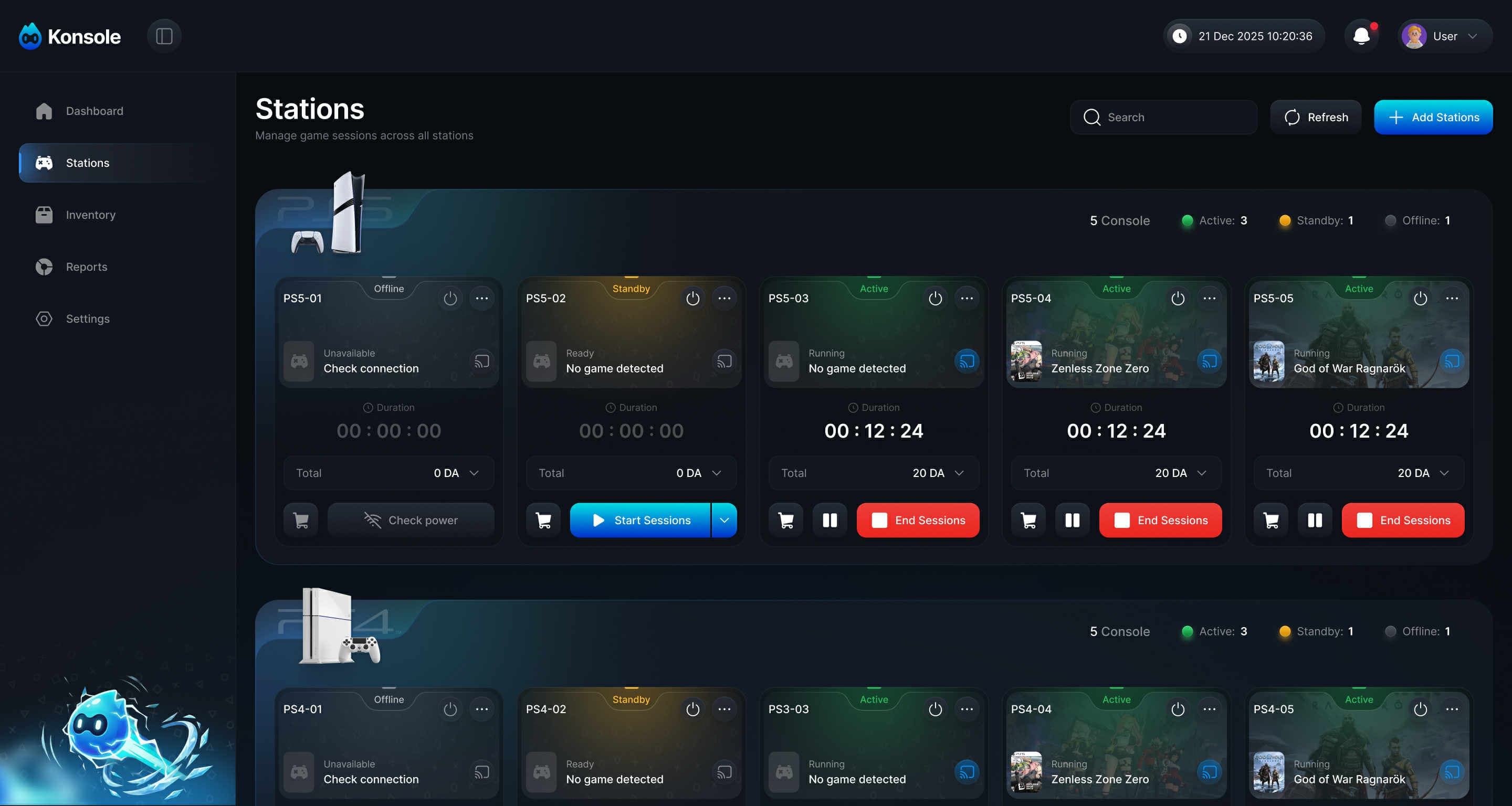End the session on PS5-04
Viewport: 1512px width, 806px height.
pyautogui.click(x=1160, y=521)
